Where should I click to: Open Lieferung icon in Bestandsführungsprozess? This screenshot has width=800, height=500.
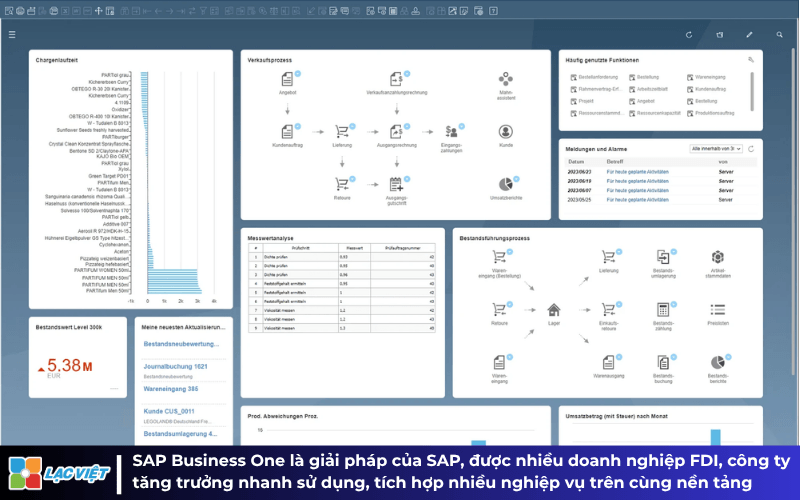(608, 257)
